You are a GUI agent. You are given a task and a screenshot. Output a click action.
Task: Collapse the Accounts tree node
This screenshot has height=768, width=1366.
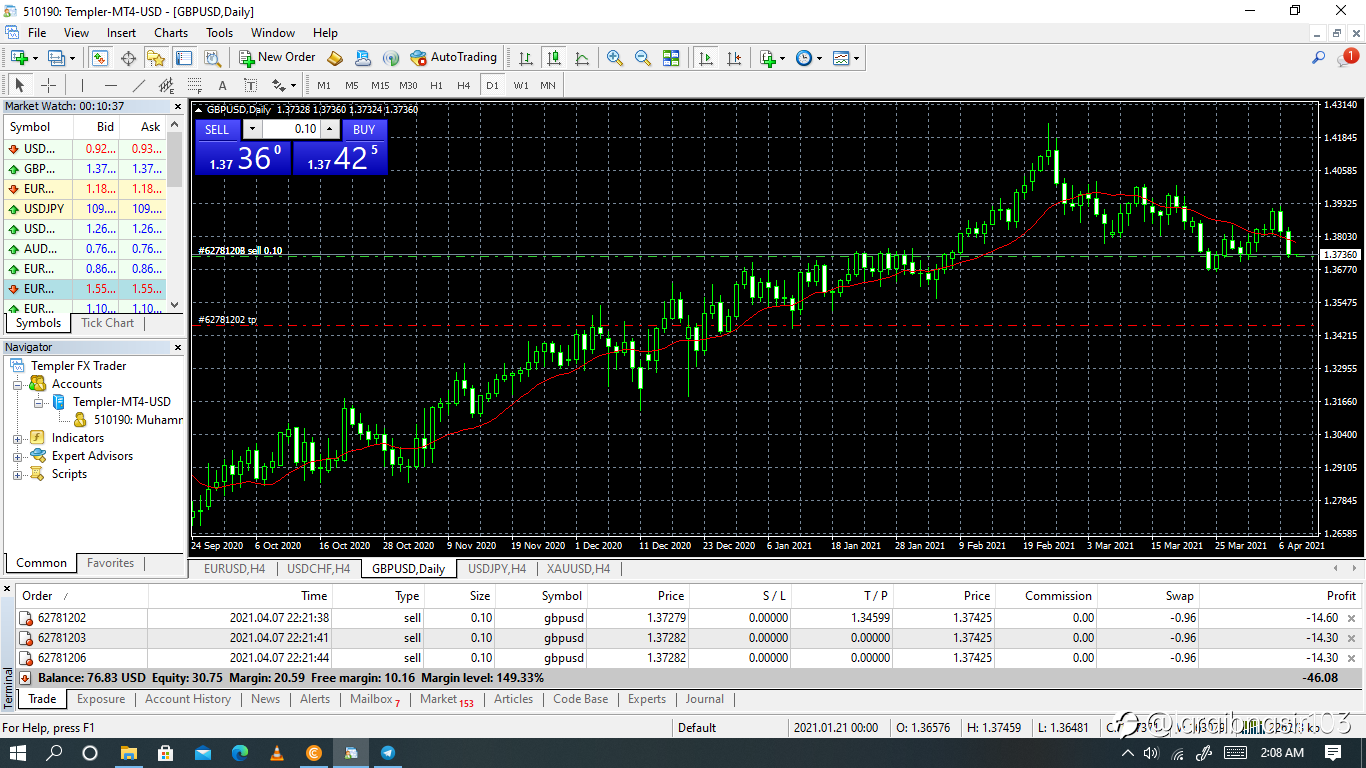pos(17,384)
